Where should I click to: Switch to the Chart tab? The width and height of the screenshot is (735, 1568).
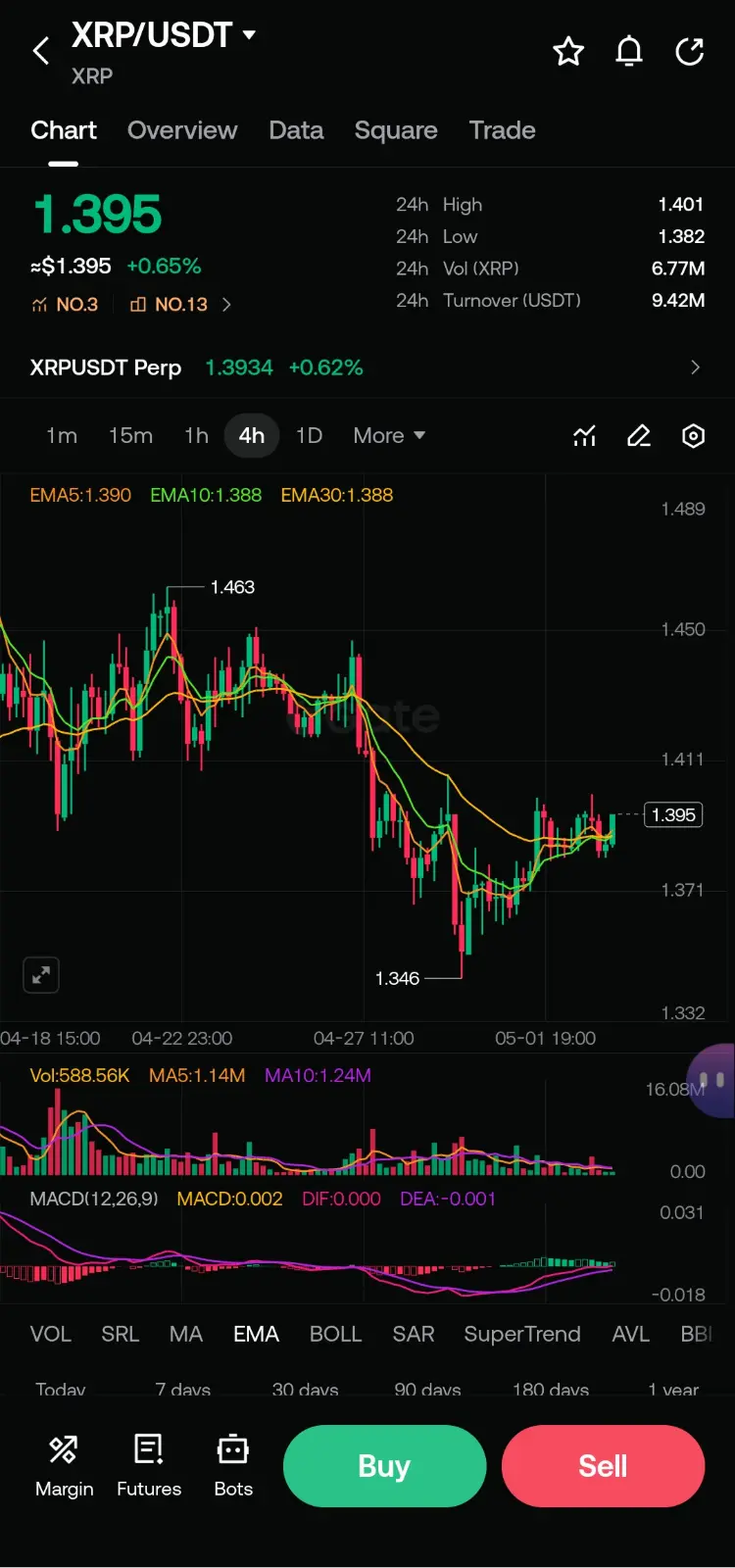click(64, 130)
